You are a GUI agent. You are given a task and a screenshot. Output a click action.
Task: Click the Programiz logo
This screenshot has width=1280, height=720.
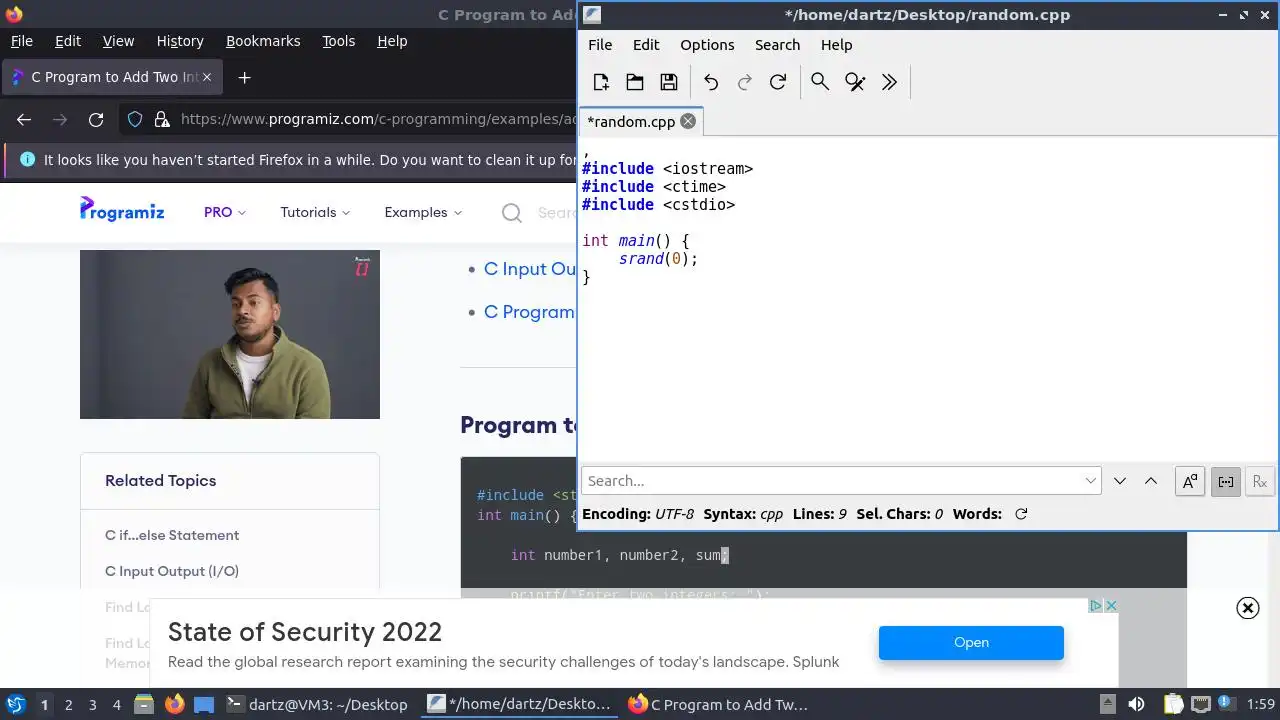click(122, 209)
